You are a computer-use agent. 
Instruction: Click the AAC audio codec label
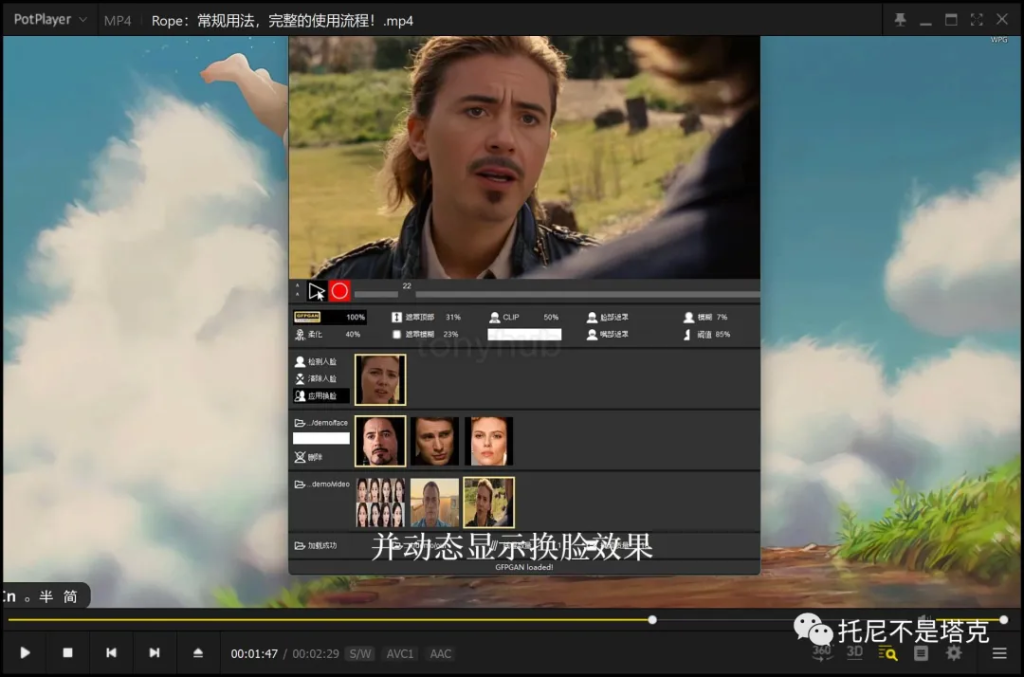(x=440, y=653)
